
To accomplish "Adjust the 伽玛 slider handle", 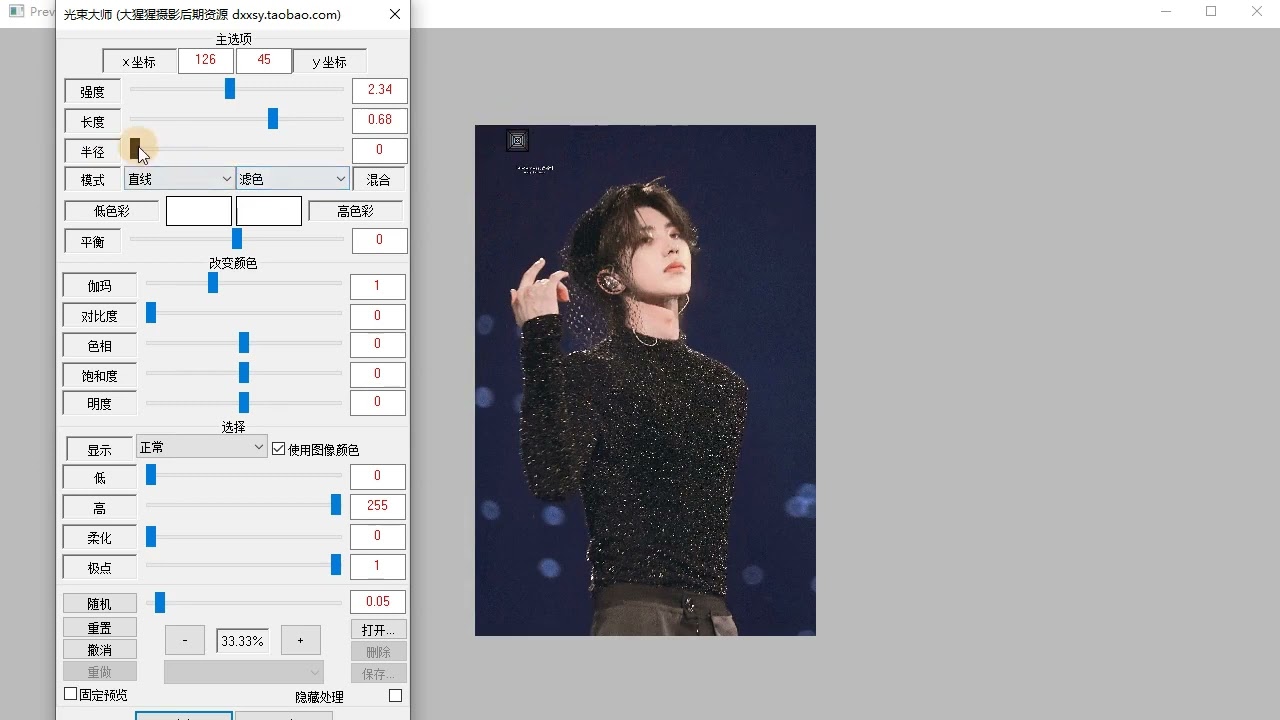I will (x=213, y=283).
